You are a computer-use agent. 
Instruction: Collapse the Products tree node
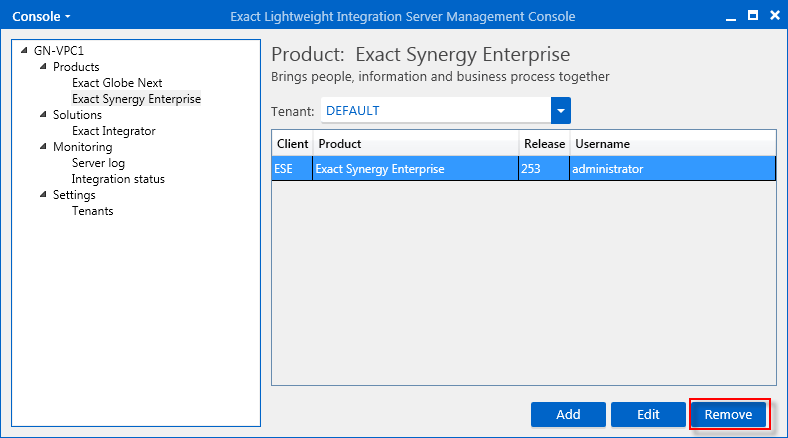[43, 66]
